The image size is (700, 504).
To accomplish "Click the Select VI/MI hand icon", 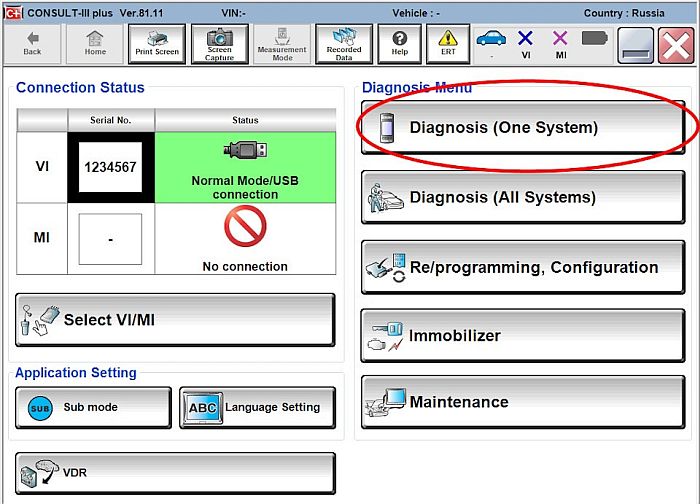I will pos(40,320).
